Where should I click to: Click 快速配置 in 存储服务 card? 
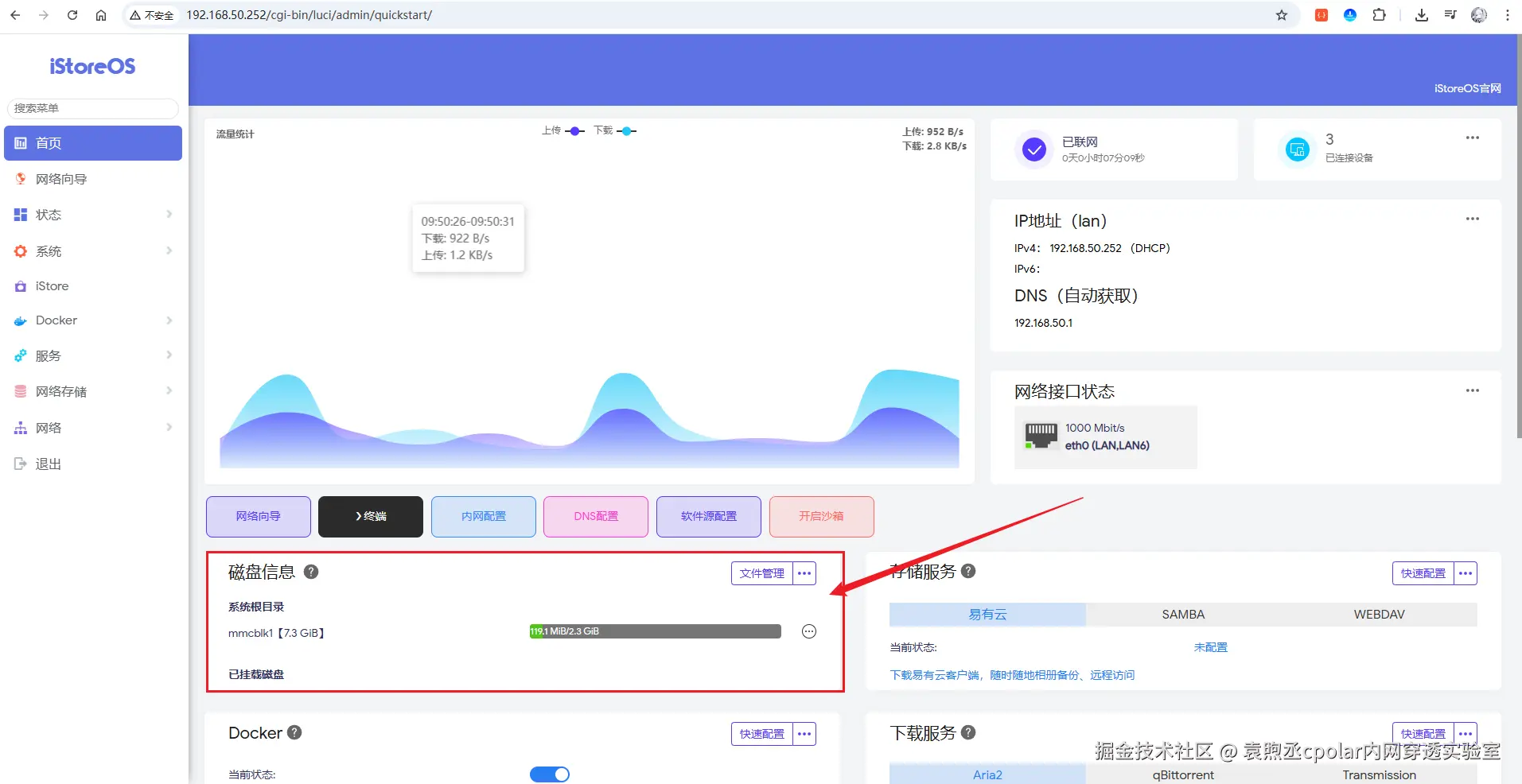click(1423, 573)
